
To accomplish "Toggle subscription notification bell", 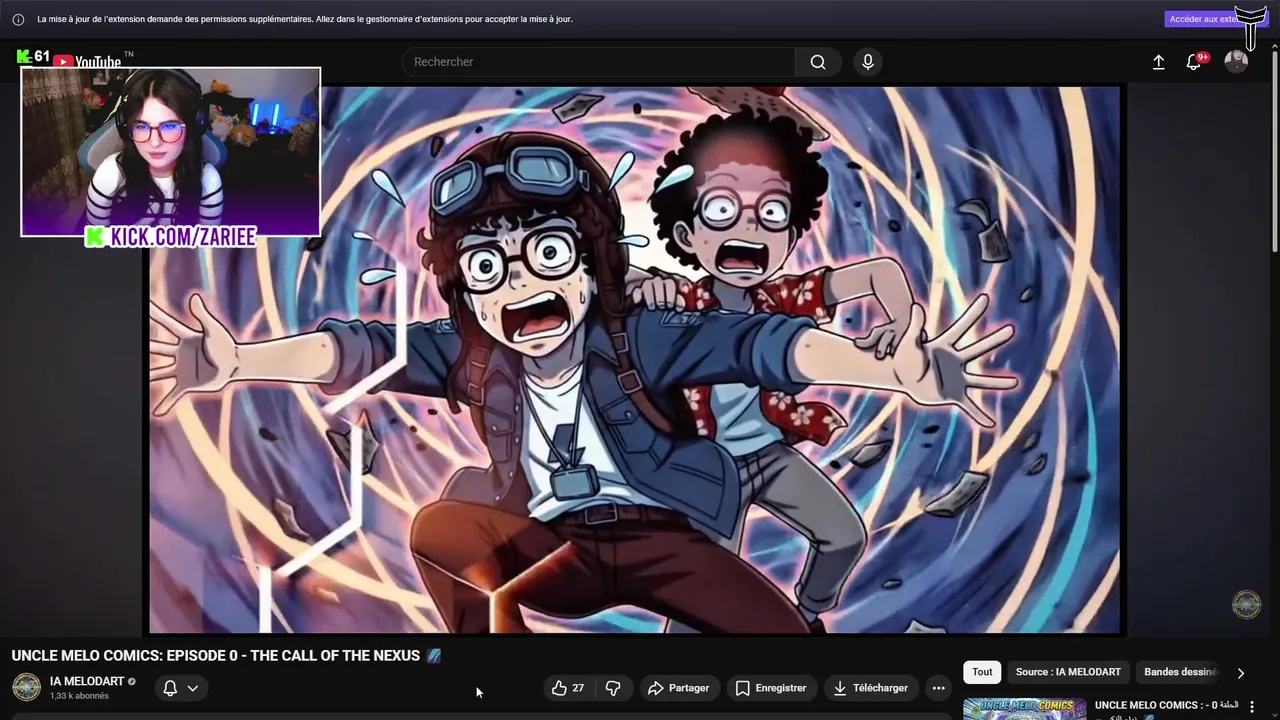I will (x=170, y=688).
